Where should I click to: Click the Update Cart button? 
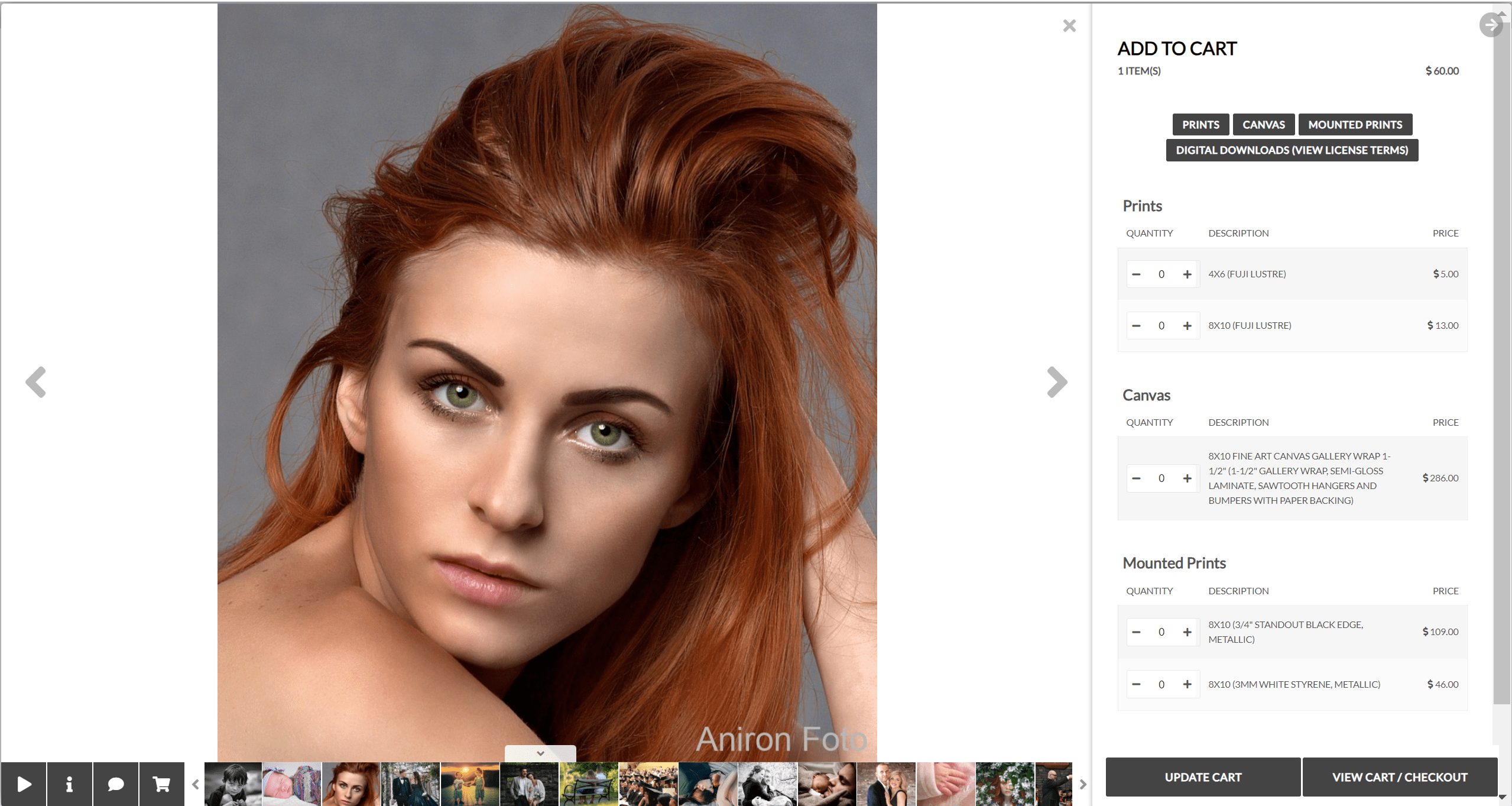point(1203,777)
